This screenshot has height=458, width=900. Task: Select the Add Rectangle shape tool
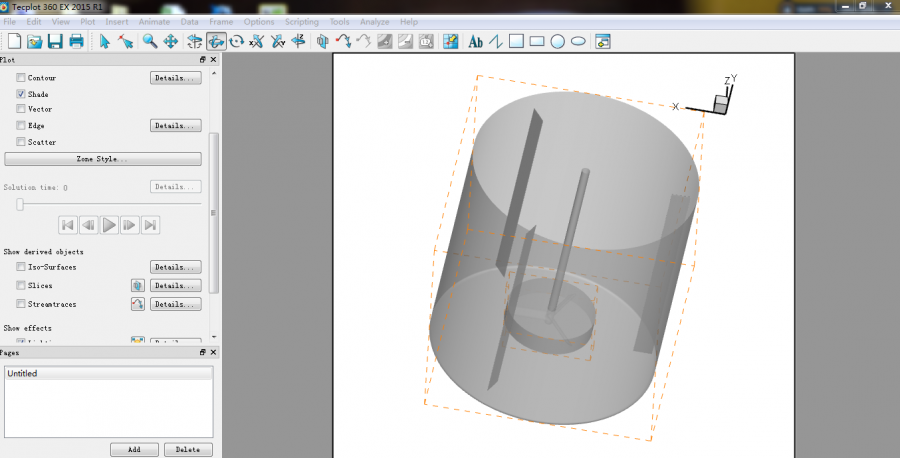pos(536,41)
